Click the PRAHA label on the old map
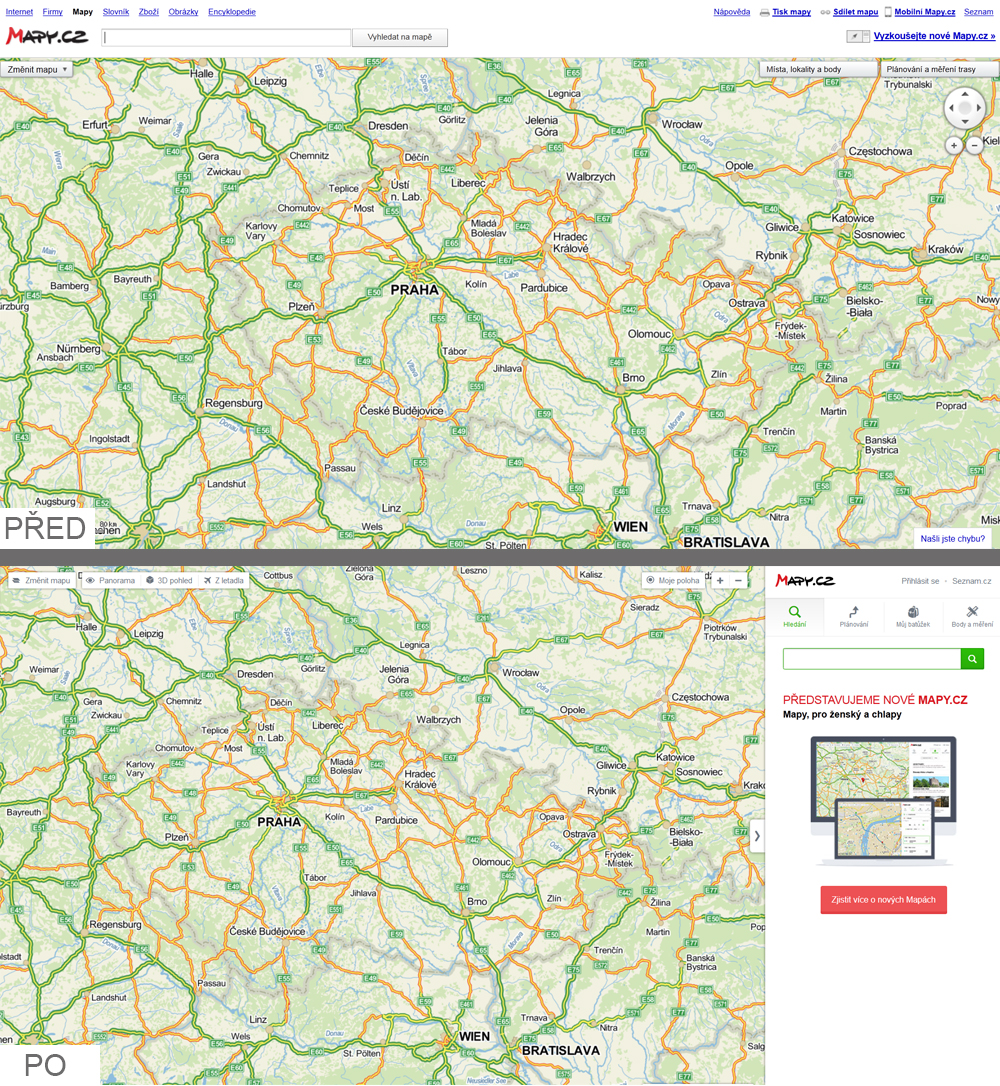The image size is (1000, 1086). 414,290
